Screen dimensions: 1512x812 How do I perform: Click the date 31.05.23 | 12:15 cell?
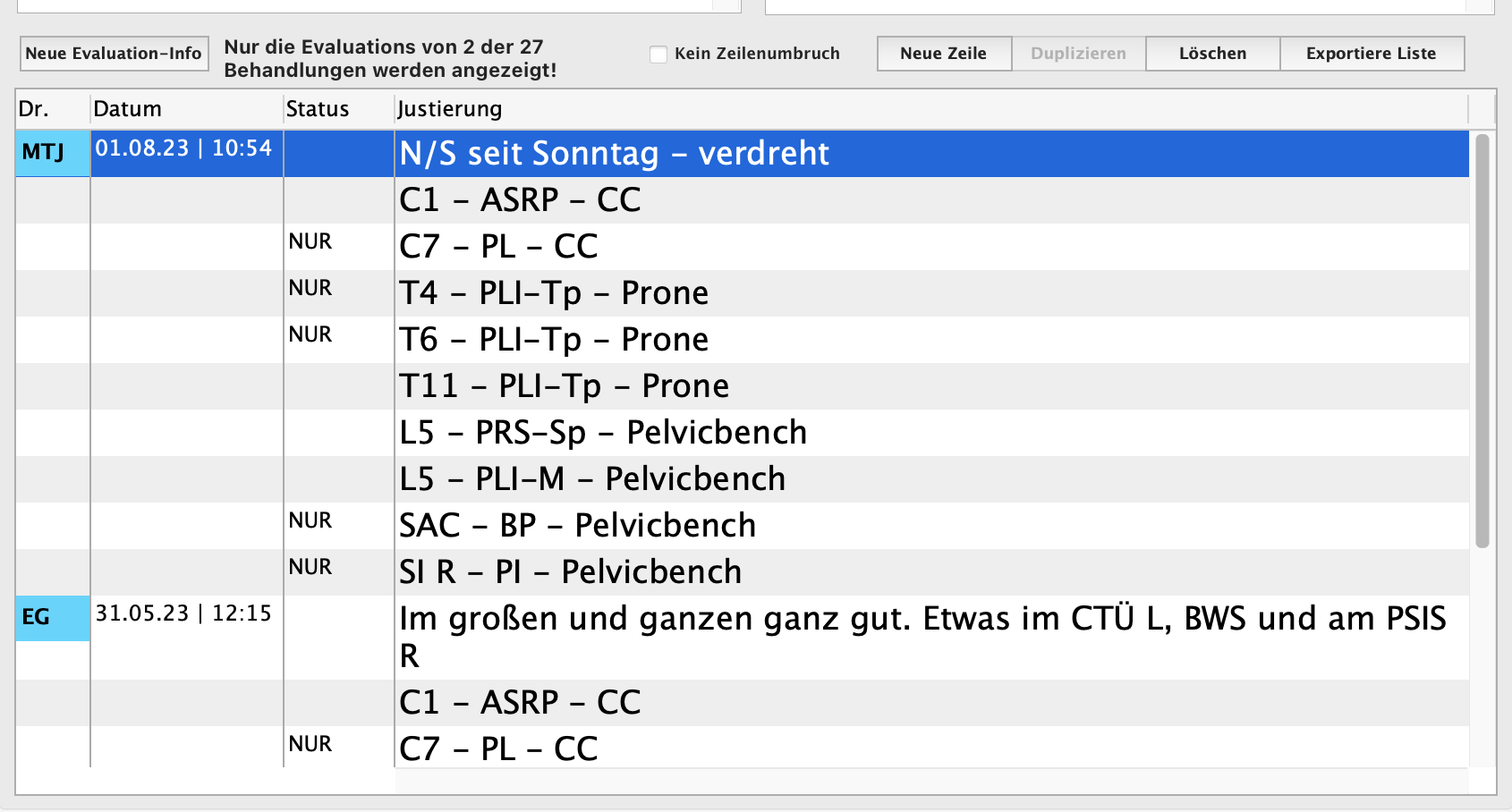click(x=183, y=614)
